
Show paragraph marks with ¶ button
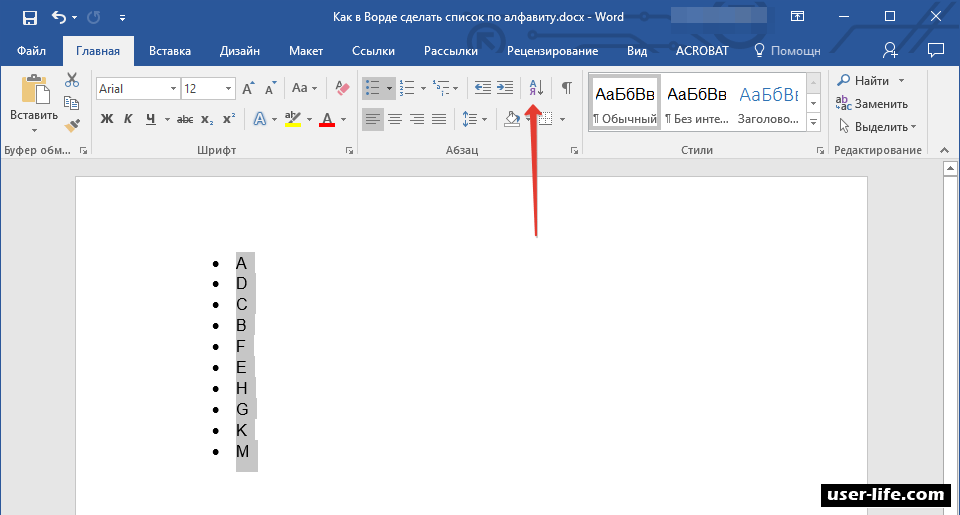click(x=567, y=88)
